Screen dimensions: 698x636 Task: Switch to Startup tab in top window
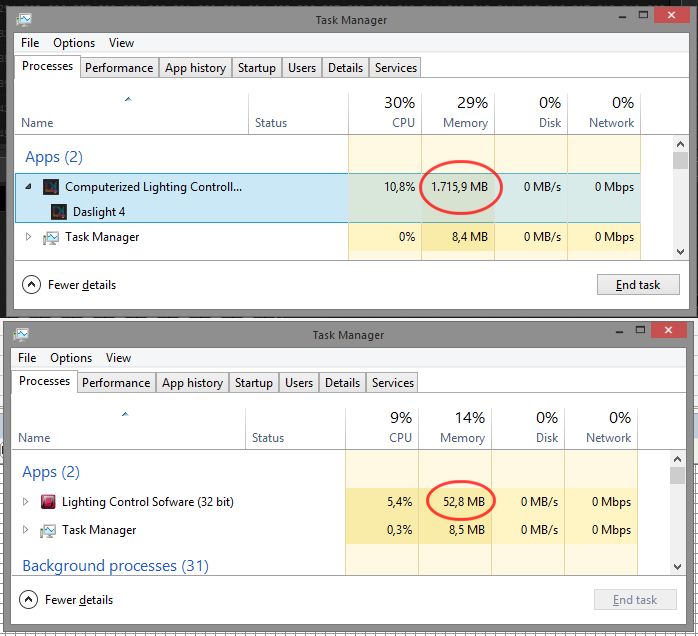(x=256, y=68)
